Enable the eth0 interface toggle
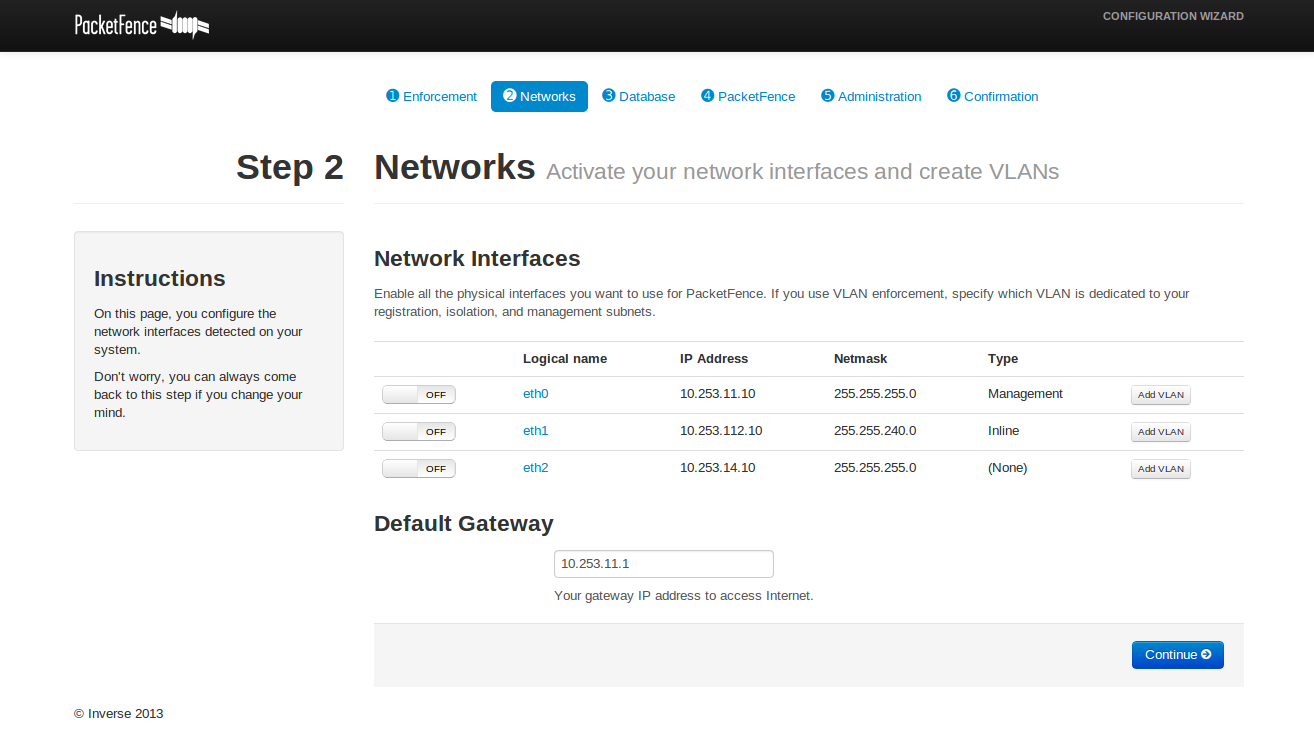This screenshot has width=1314, height=755. tap(418, 395)
